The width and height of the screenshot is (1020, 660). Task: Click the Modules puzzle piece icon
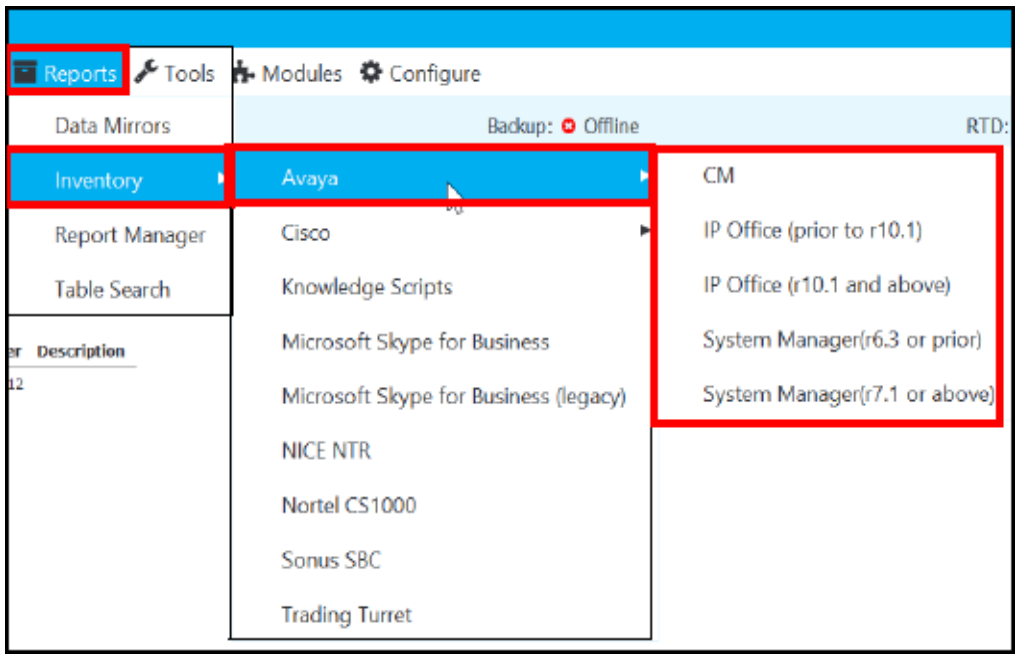(243, 72)
